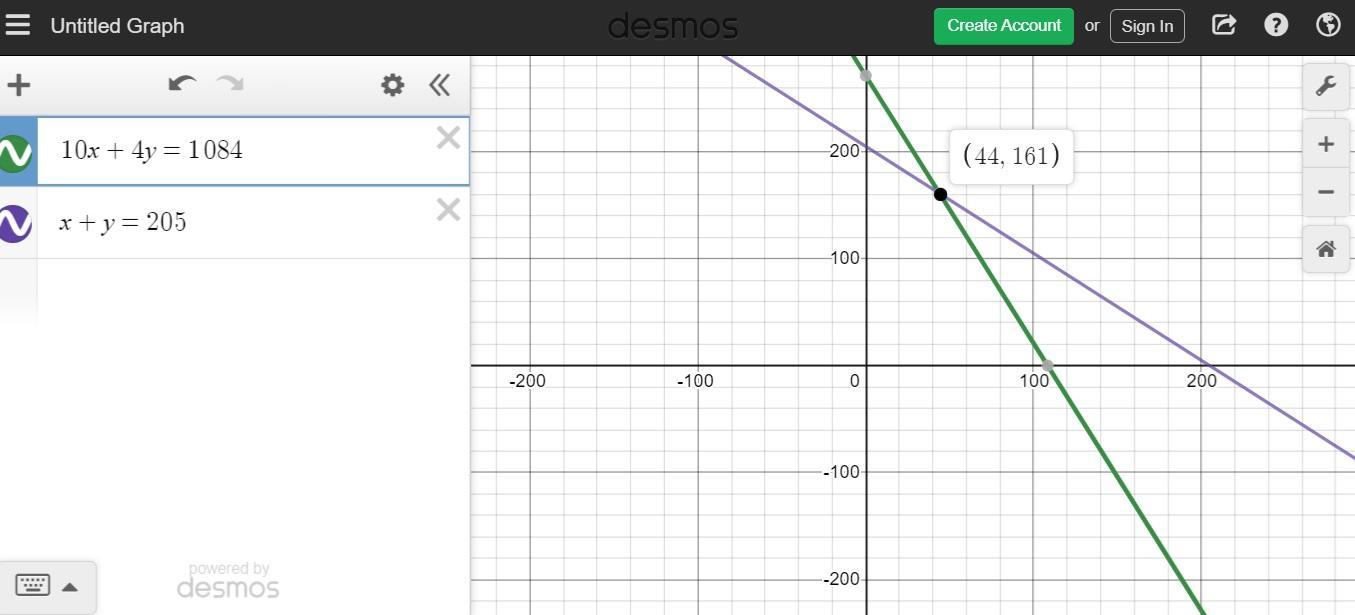Click the Create Account button
1355x615 pixels.
1004,26
